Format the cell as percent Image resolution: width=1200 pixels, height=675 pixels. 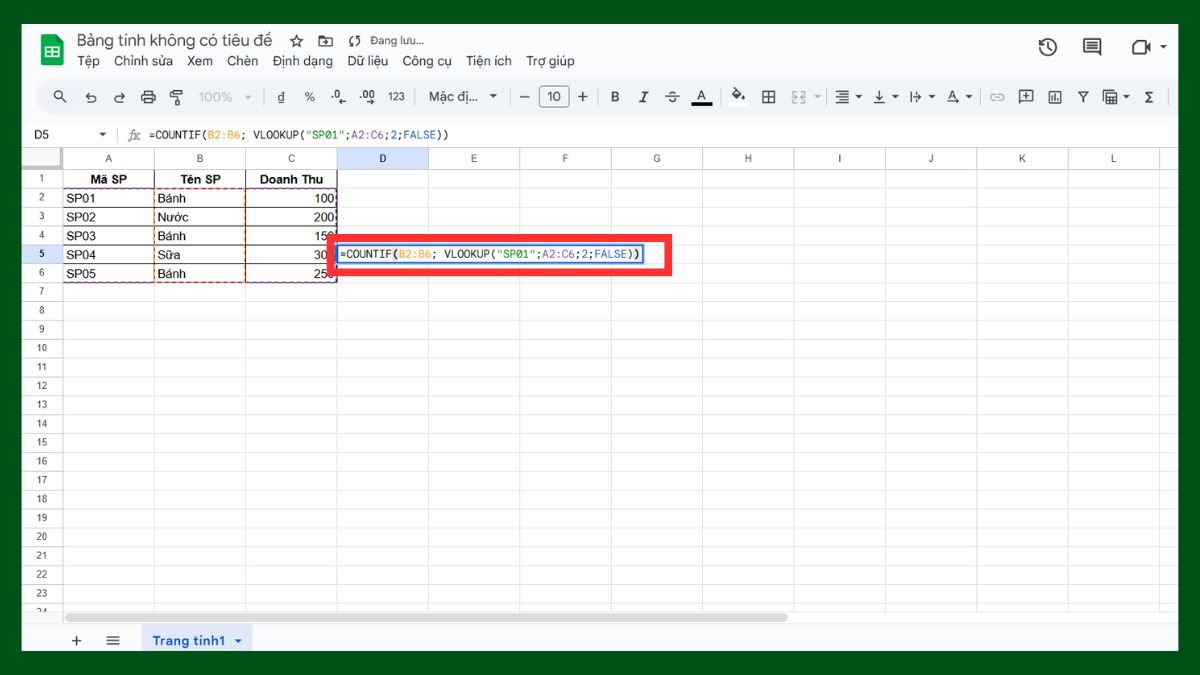click(310, 97)
